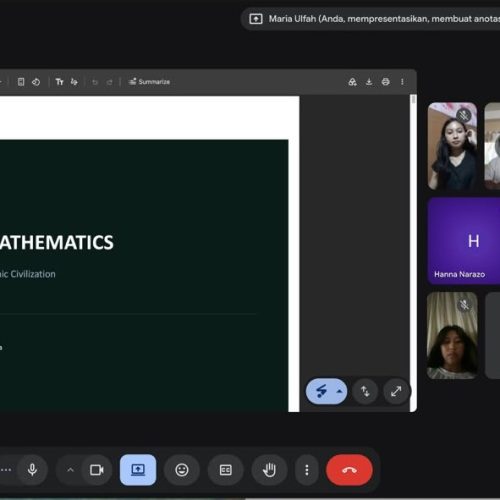This screenshot has height=500, width=500.
Task: Stop presenting with the highlighted share screen button
Action: (x=138, y=470)
